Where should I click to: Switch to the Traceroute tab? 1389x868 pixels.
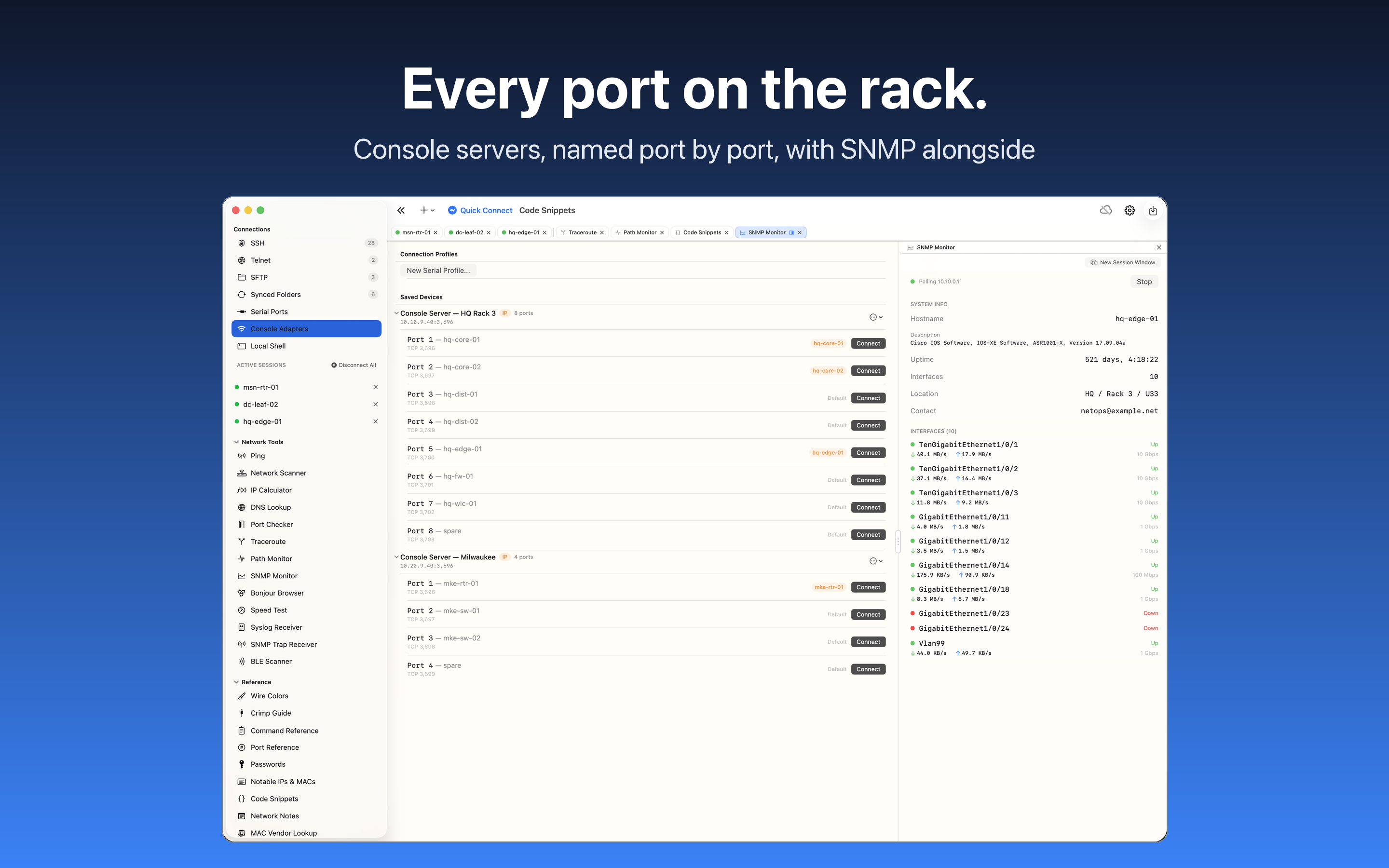[x=582, y=232]
